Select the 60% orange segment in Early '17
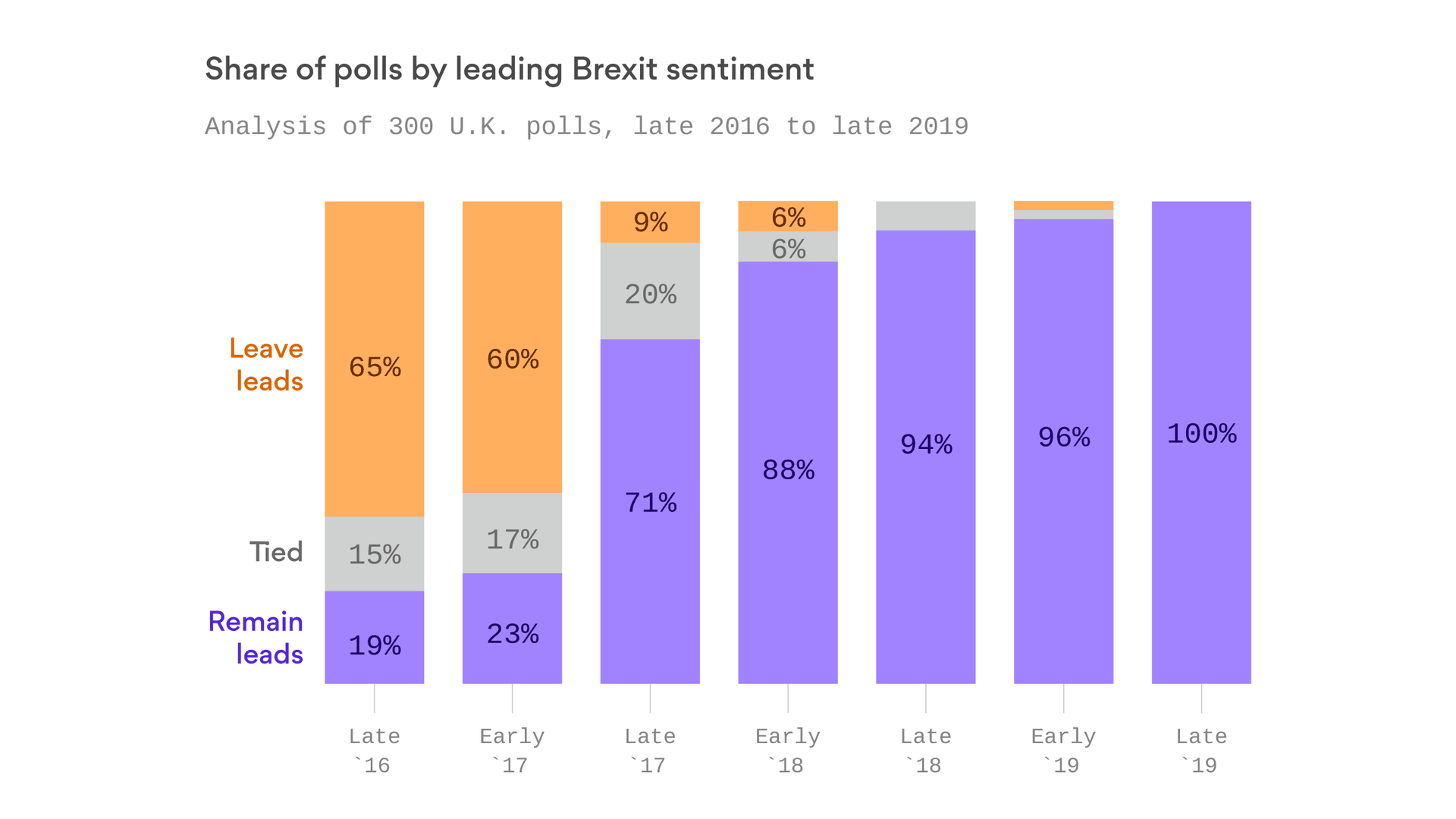 pos(512,347)
